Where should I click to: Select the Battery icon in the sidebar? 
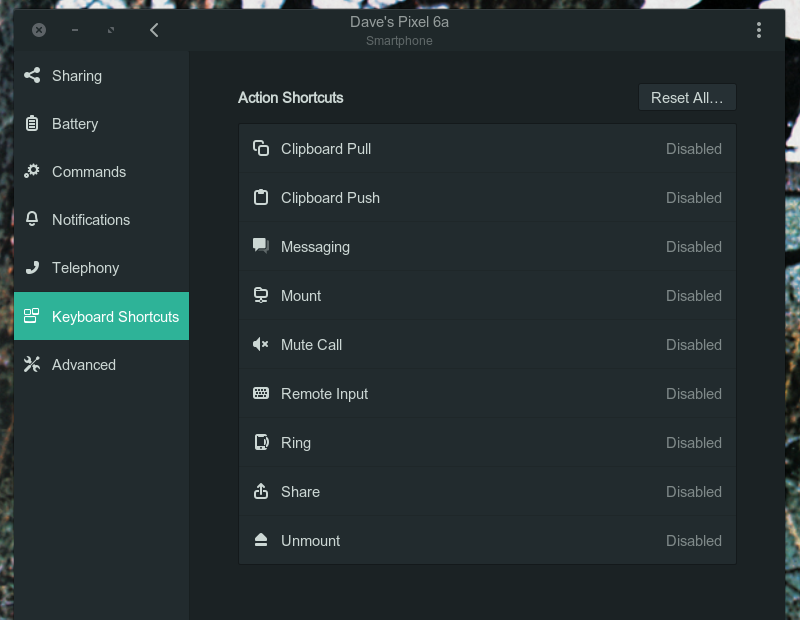pyautogui.click(x=31, y=123)
